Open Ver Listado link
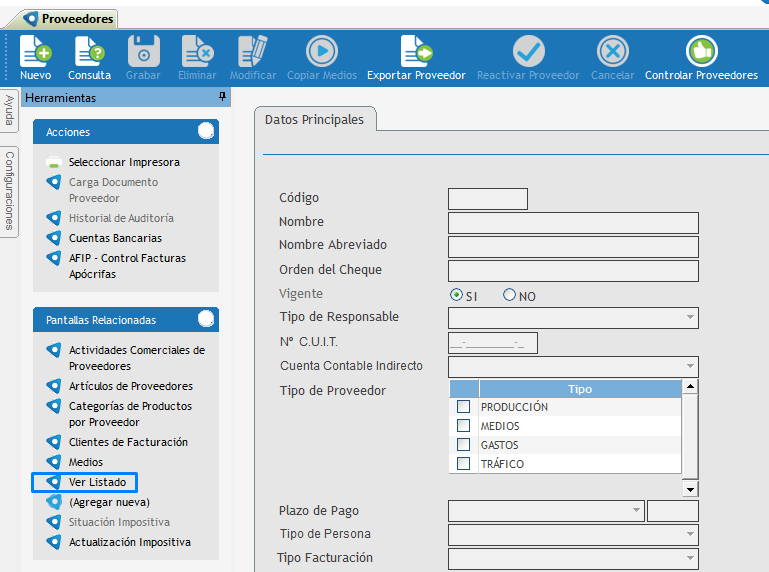769x572 pixels. pyautogui.click(x=97, y=482)
